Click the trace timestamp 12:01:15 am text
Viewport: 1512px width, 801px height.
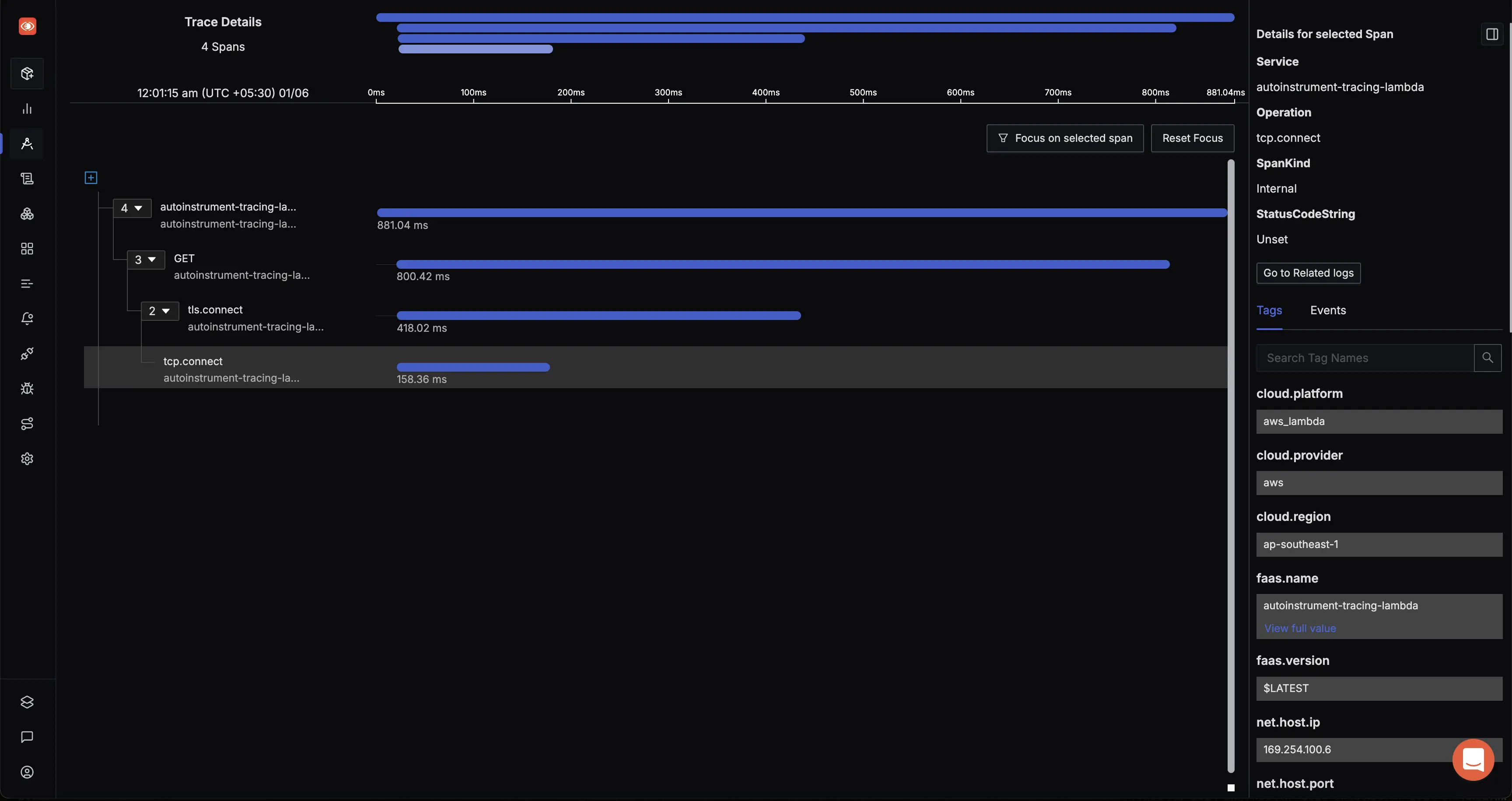pos(223,93)
